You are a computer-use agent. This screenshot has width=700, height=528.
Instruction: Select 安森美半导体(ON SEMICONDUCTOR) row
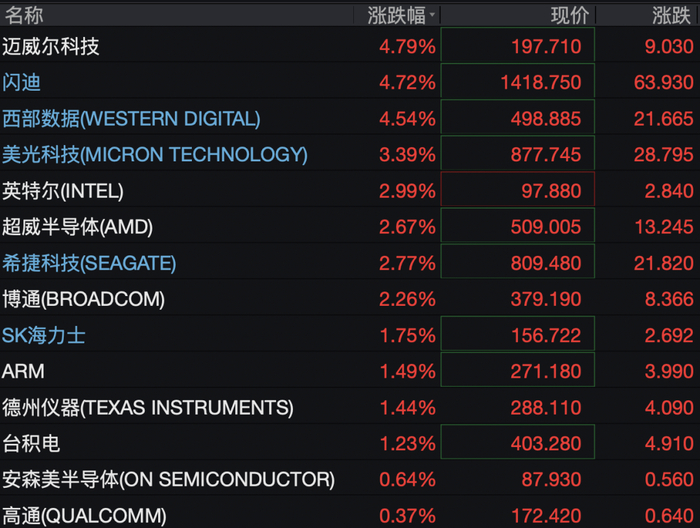(350, 480)
